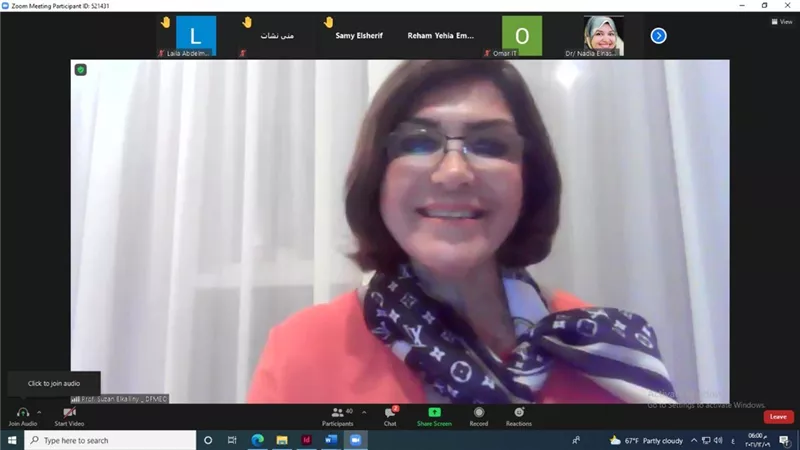Select the Samy Elsherif participant tile

tap(359, 36)
